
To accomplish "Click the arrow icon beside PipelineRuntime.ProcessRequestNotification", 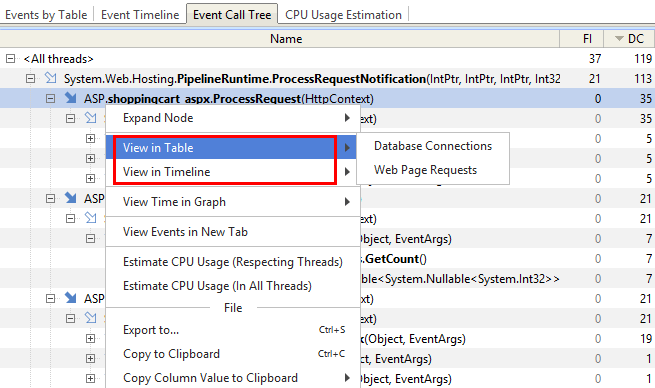I will (51, 78).
